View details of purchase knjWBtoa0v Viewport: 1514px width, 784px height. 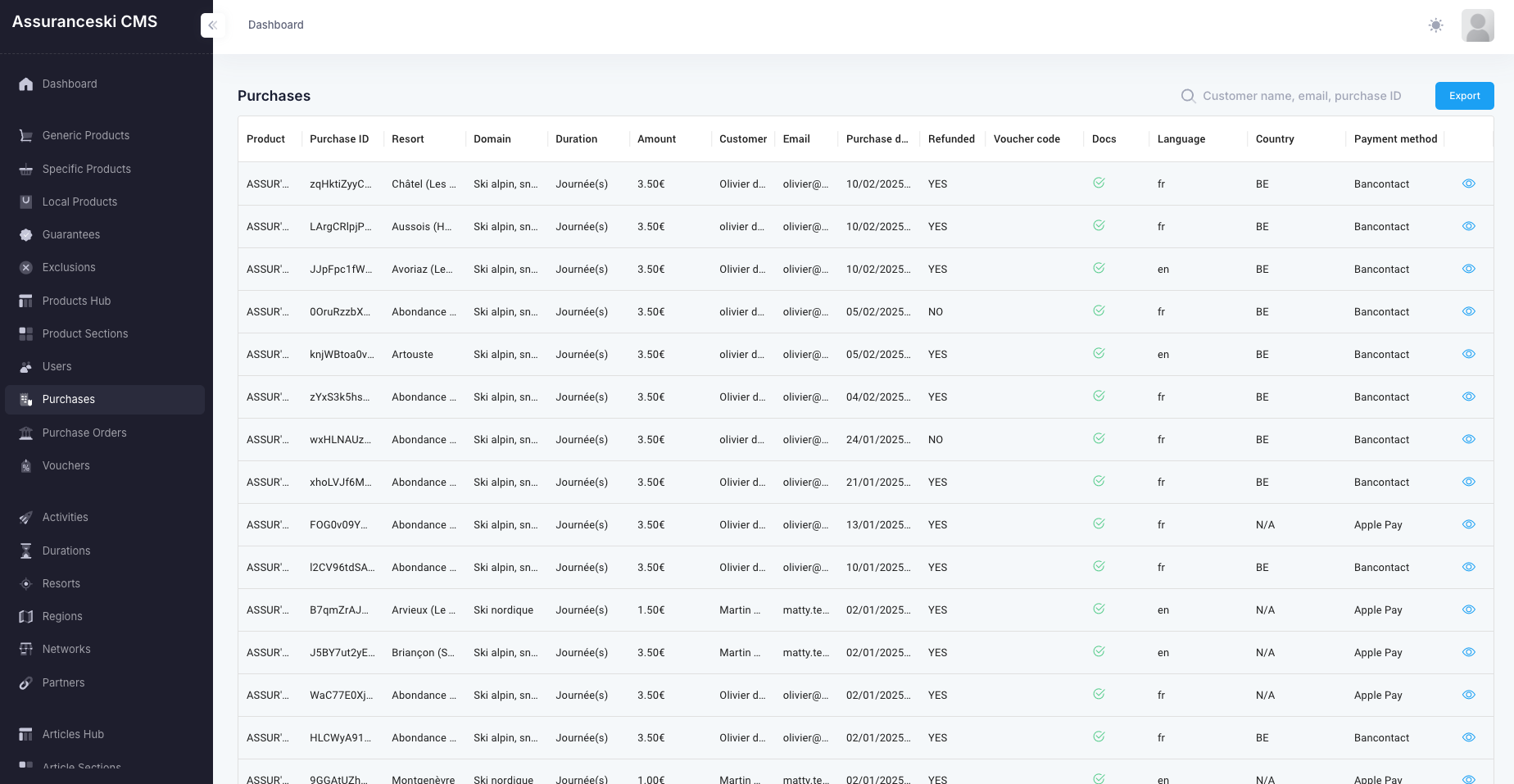click(x=1468, y=354)
